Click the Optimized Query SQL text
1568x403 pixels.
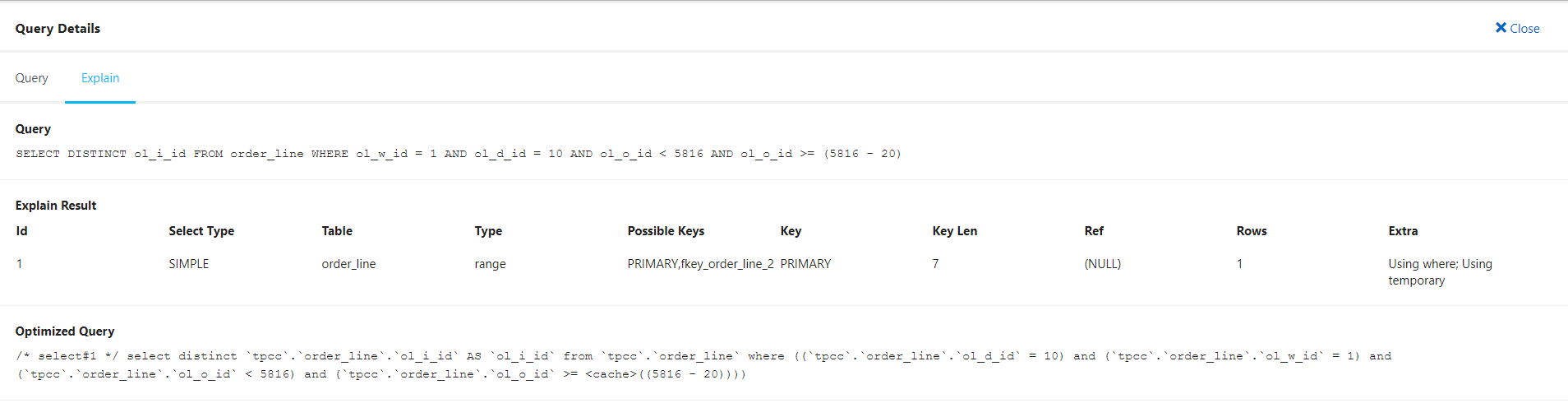[703, 365]
